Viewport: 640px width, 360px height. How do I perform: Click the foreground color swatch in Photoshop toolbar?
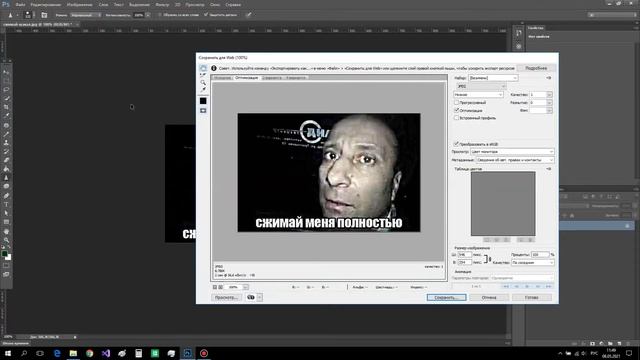pos(4,254)
